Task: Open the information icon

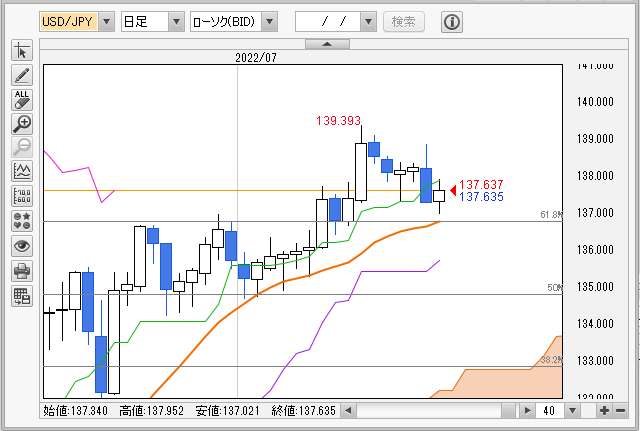Action: point(452,22)
